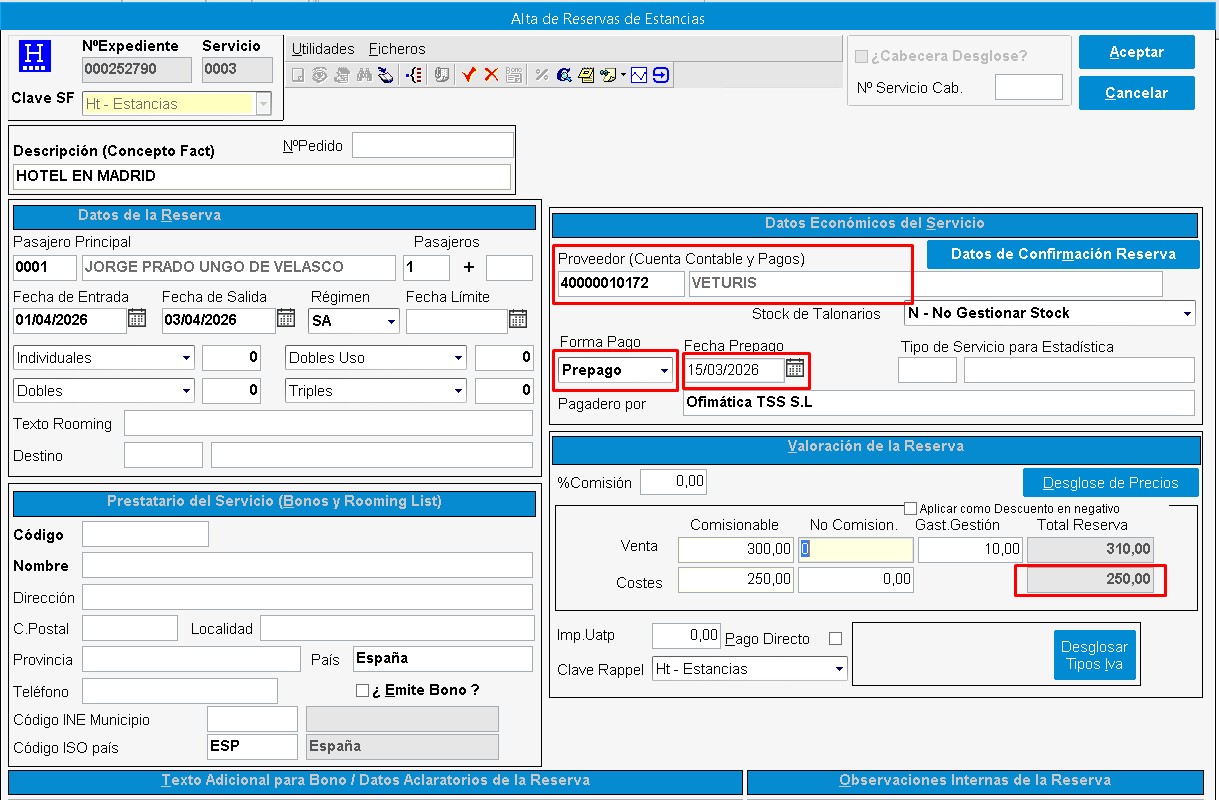
Task: Click the Texto Rooming input field
Action: click(328, 423)
